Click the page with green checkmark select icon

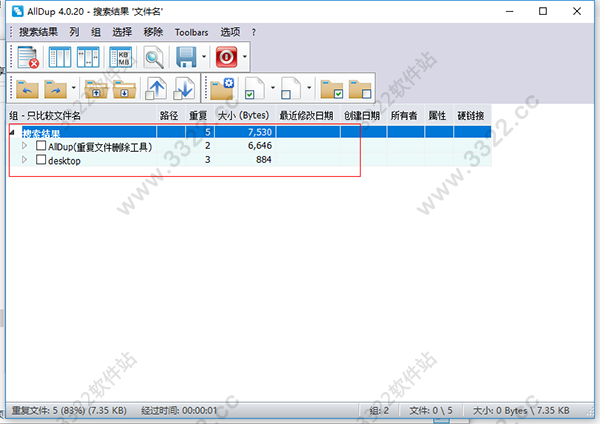(x=254, y=88)
